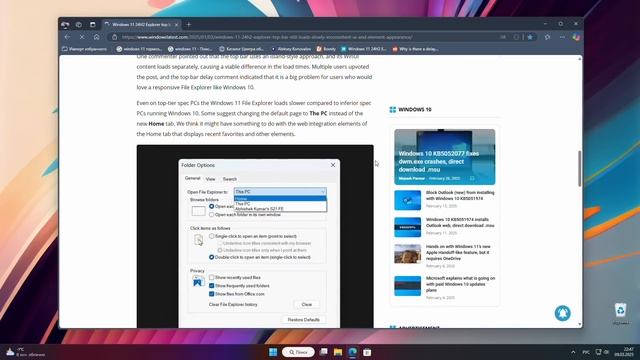Viewport: 640px width, 360px height.
Task: View site information lock icon
Action: (115, 37)
